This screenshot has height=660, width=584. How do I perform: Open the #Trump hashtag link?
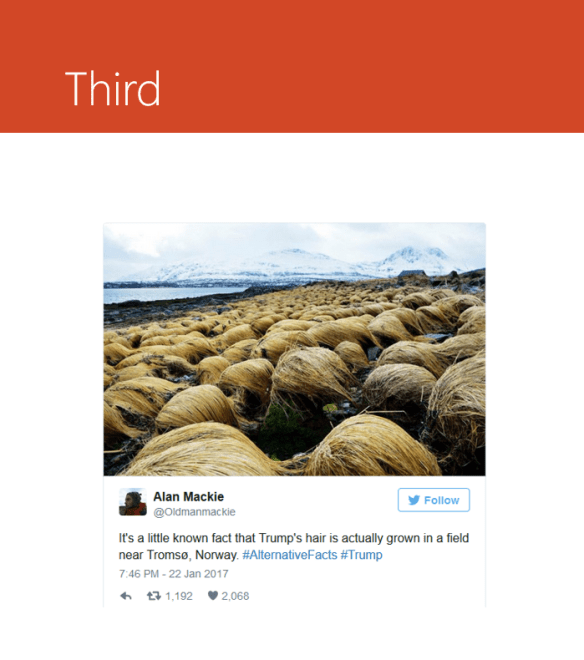361,555
